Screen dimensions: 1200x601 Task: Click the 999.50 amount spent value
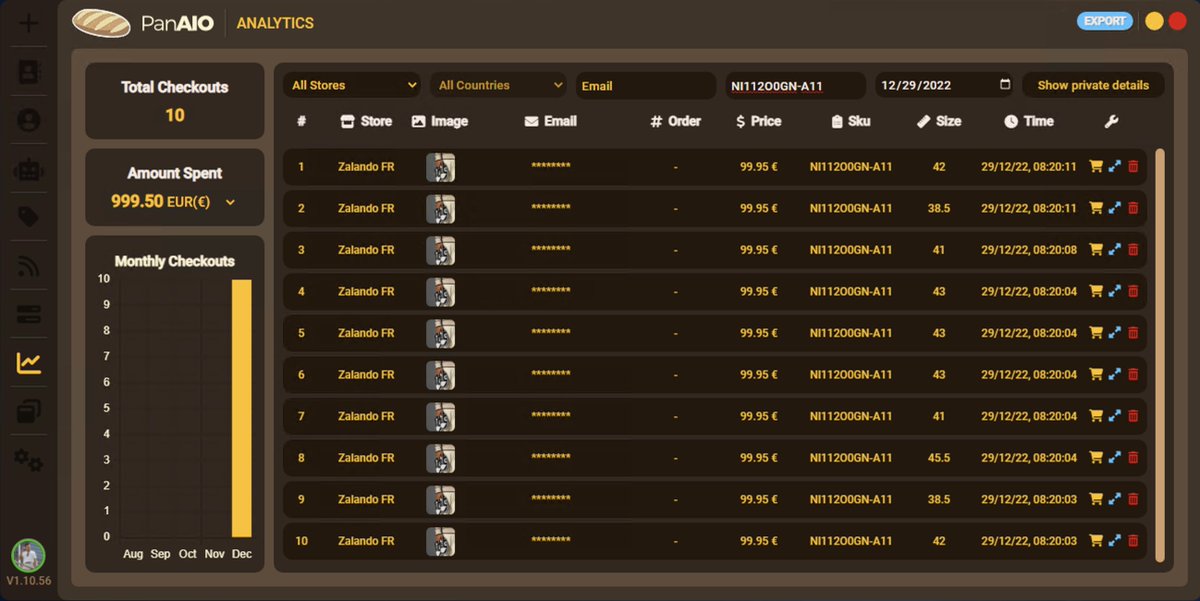click(x=137, y=201)
